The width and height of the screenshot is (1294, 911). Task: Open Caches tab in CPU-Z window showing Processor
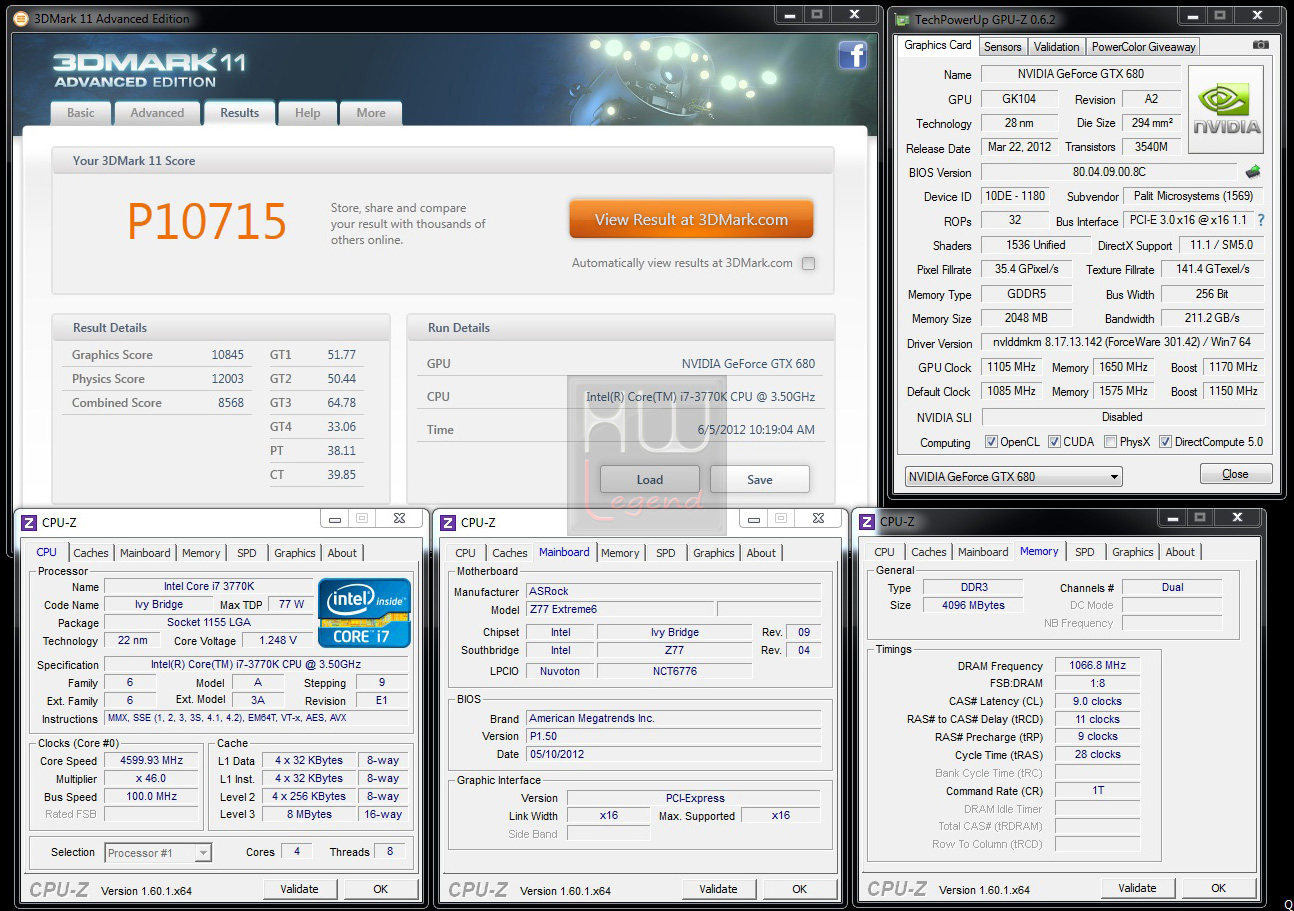click(x=91, y=553)
